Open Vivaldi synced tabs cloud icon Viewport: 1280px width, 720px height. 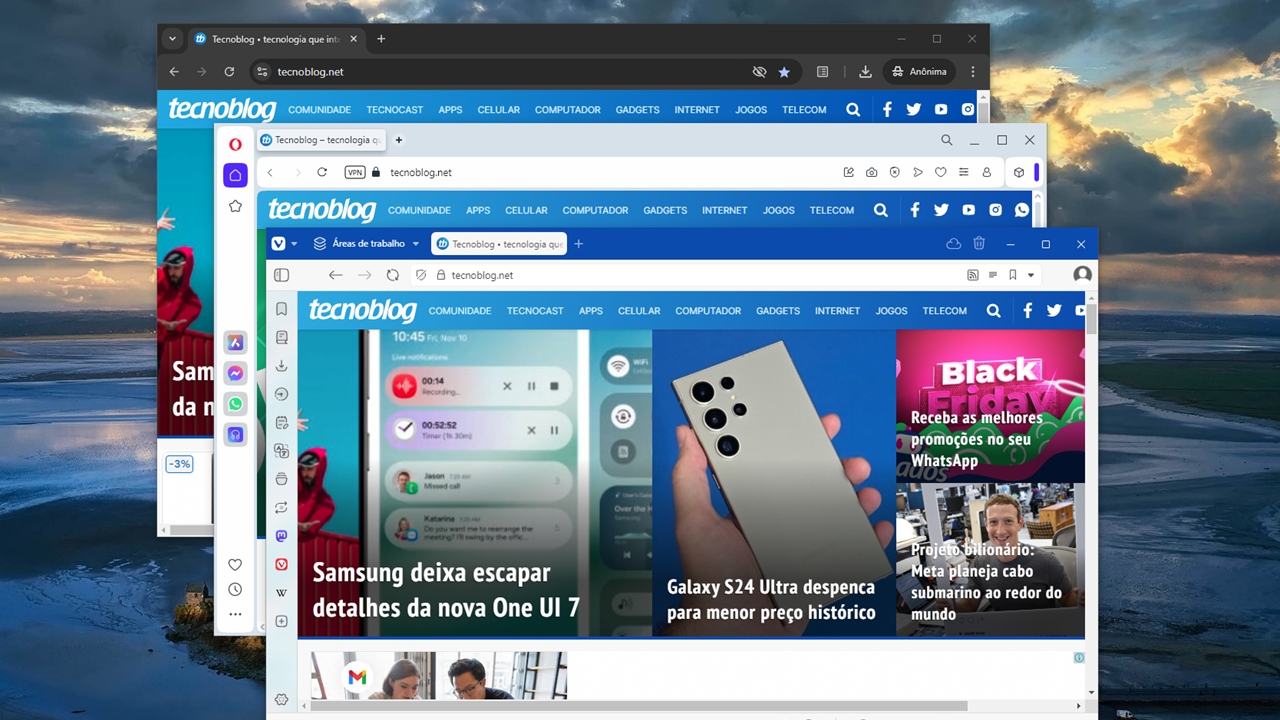point(953,244)
